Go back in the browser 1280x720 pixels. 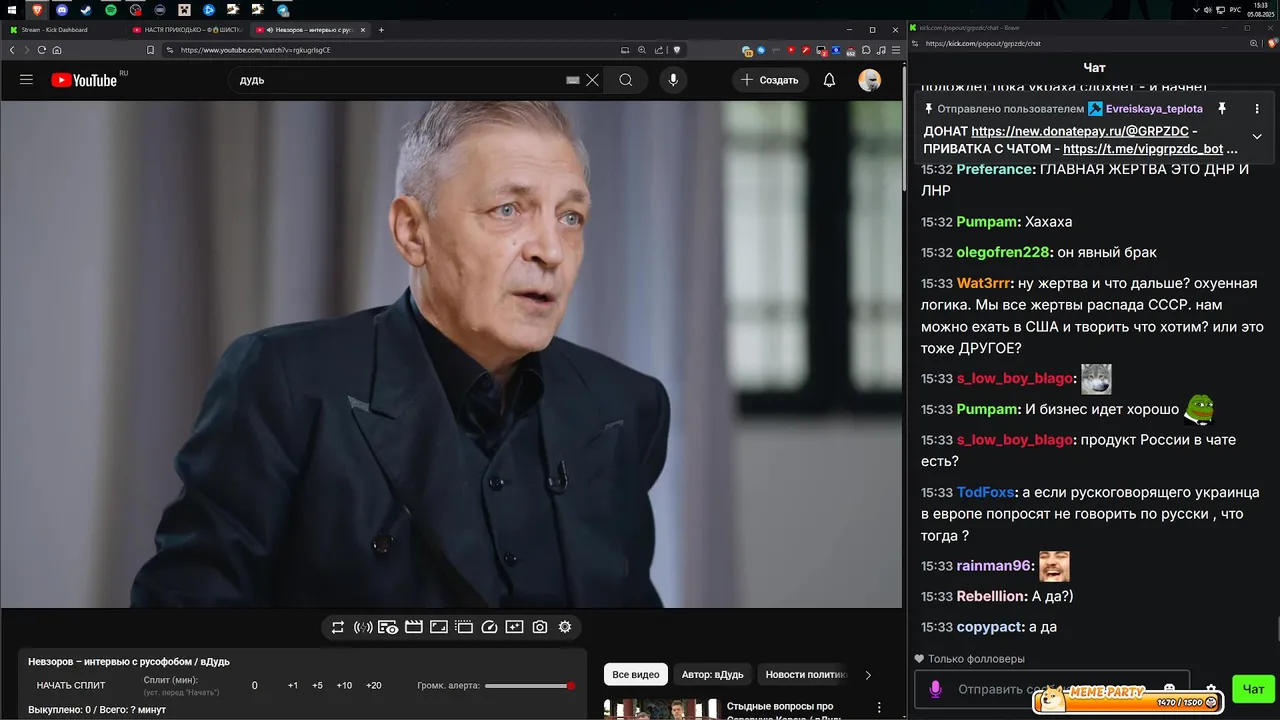point(12,50)
